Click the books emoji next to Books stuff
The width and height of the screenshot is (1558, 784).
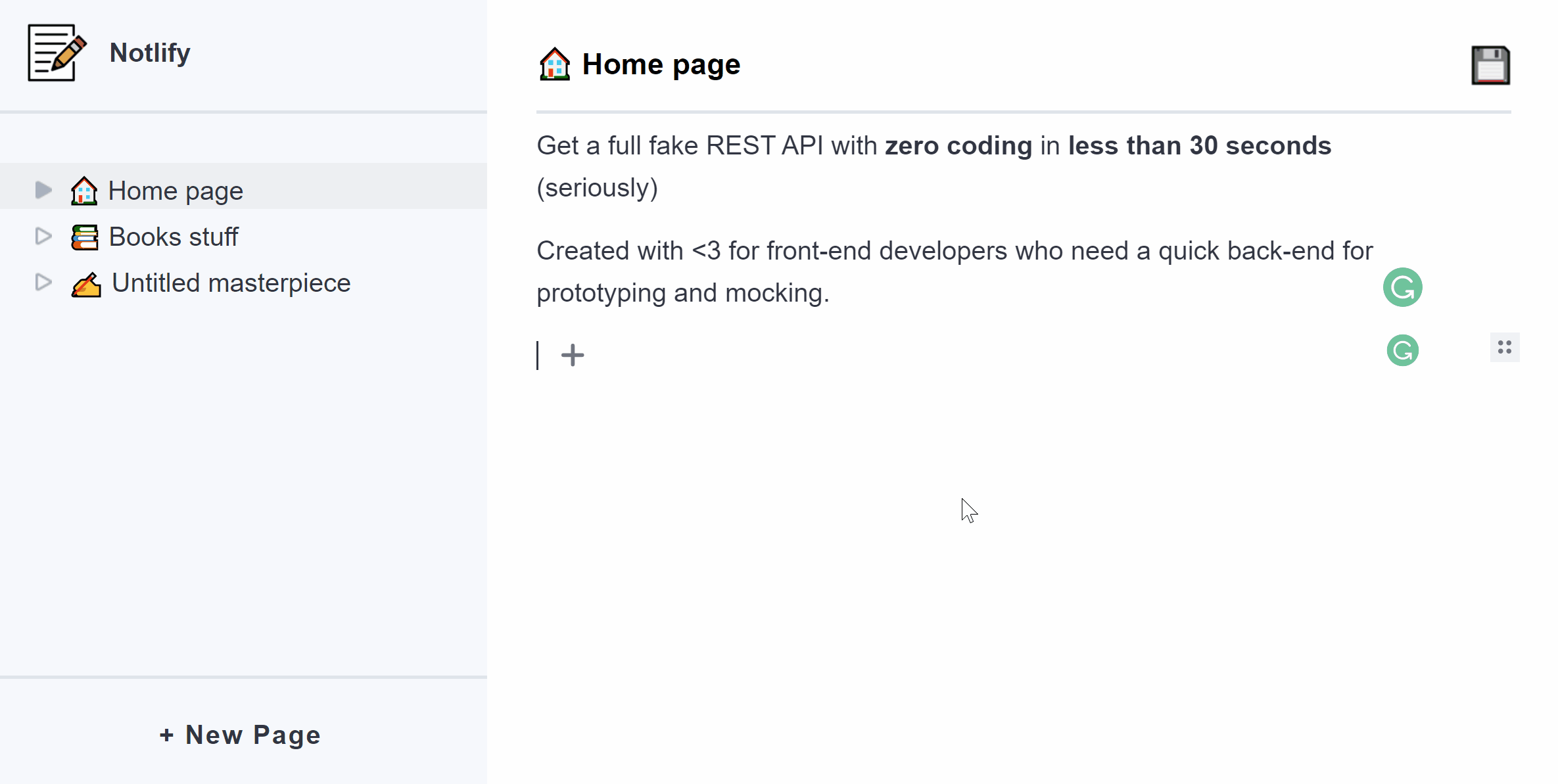[x=83, y=236]
